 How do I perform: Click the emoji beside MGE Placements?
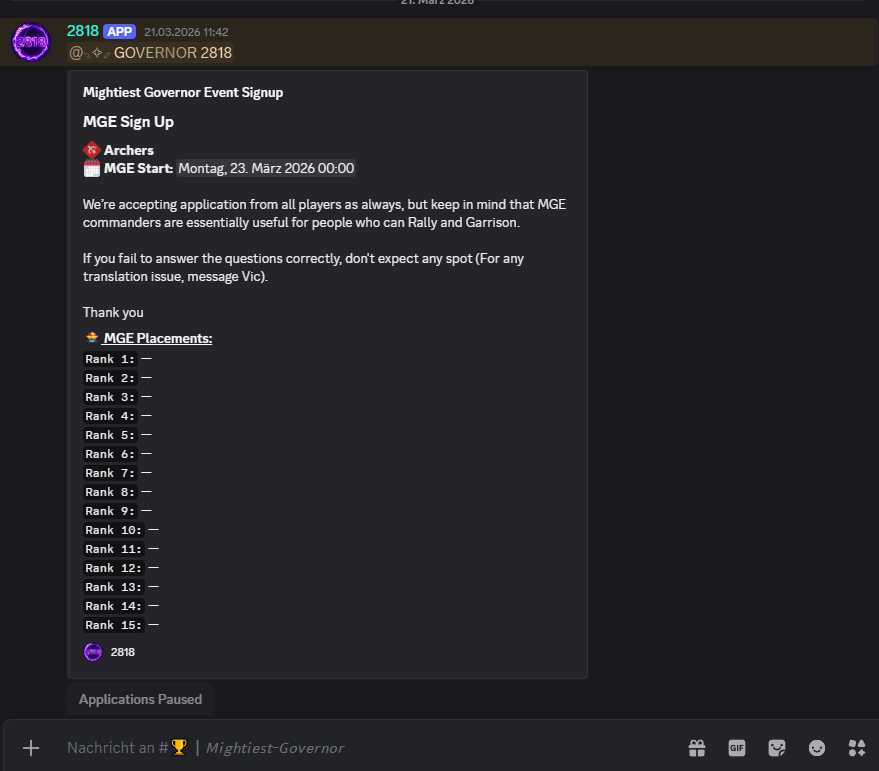92,338
